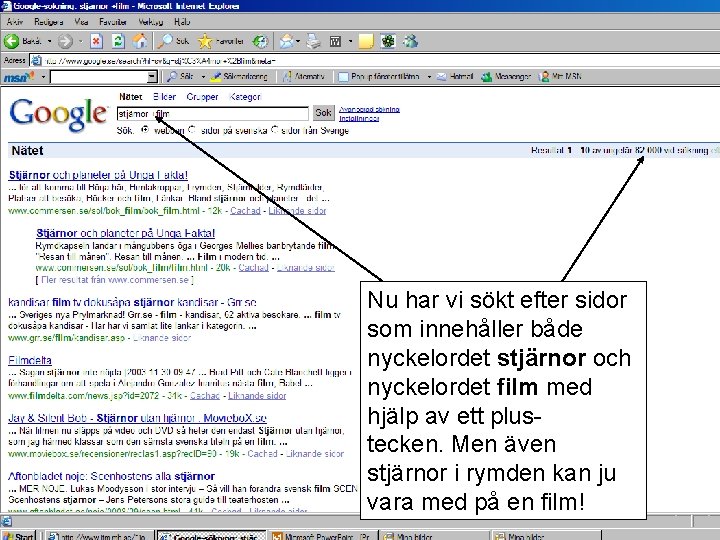
Task: Go back with the green Bakåt arrow
Action: click(23, 41)
